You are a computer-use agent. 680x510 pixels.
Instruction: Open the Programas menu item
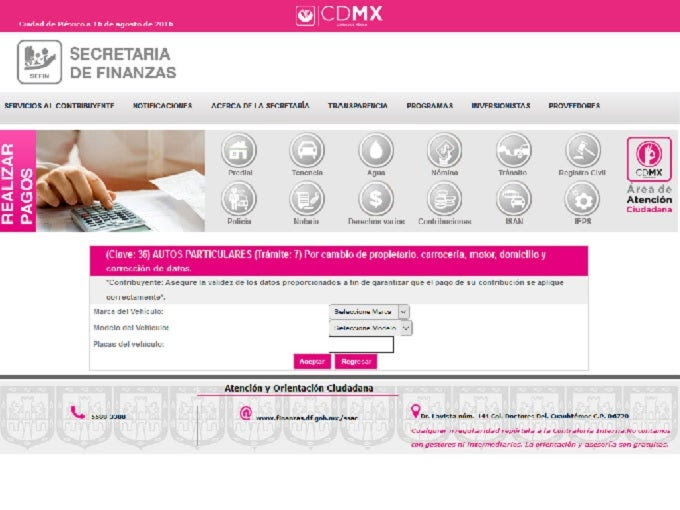pyautogui.click(x=430, y=105)
